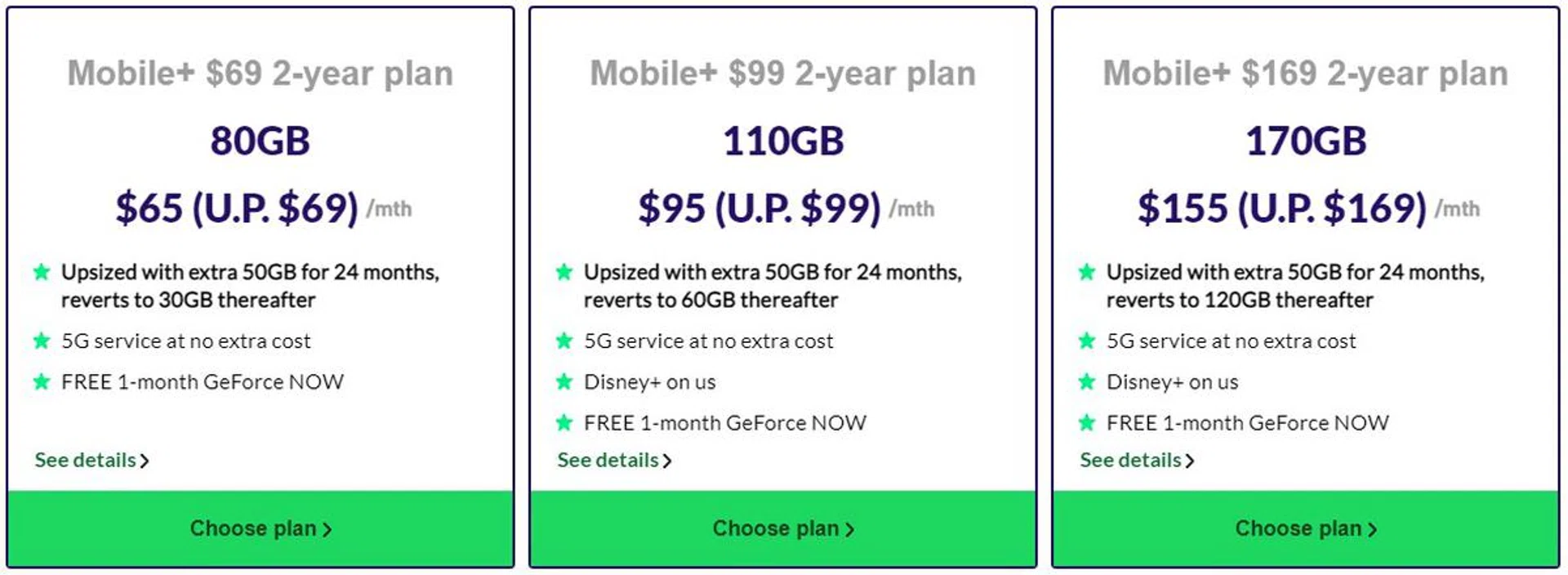Image resolution: width=1568 pixels, height=575 pixels.
Task: Click the star beside "FREE 1-month GeForce NOW" on the 170GB plan
Action: pos(1087,423)
